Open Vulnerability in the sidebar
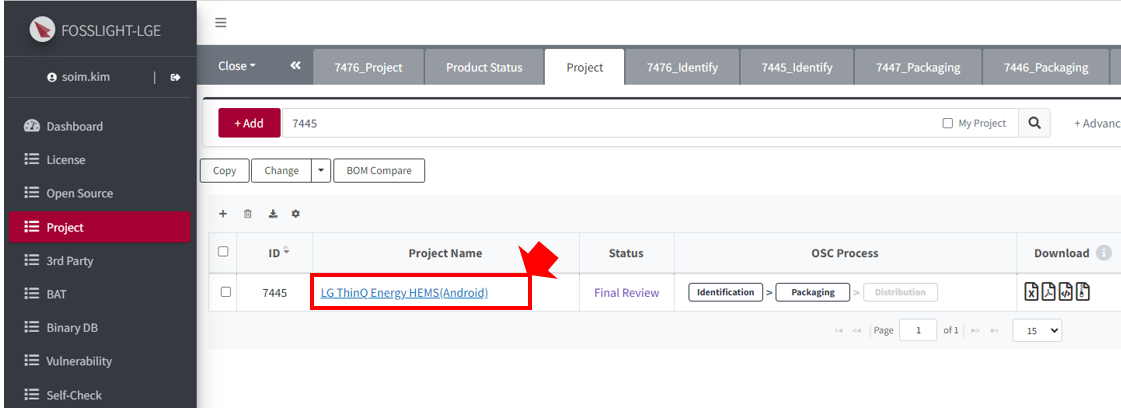This screenshot has height=409, width=1121. point(99,361)
